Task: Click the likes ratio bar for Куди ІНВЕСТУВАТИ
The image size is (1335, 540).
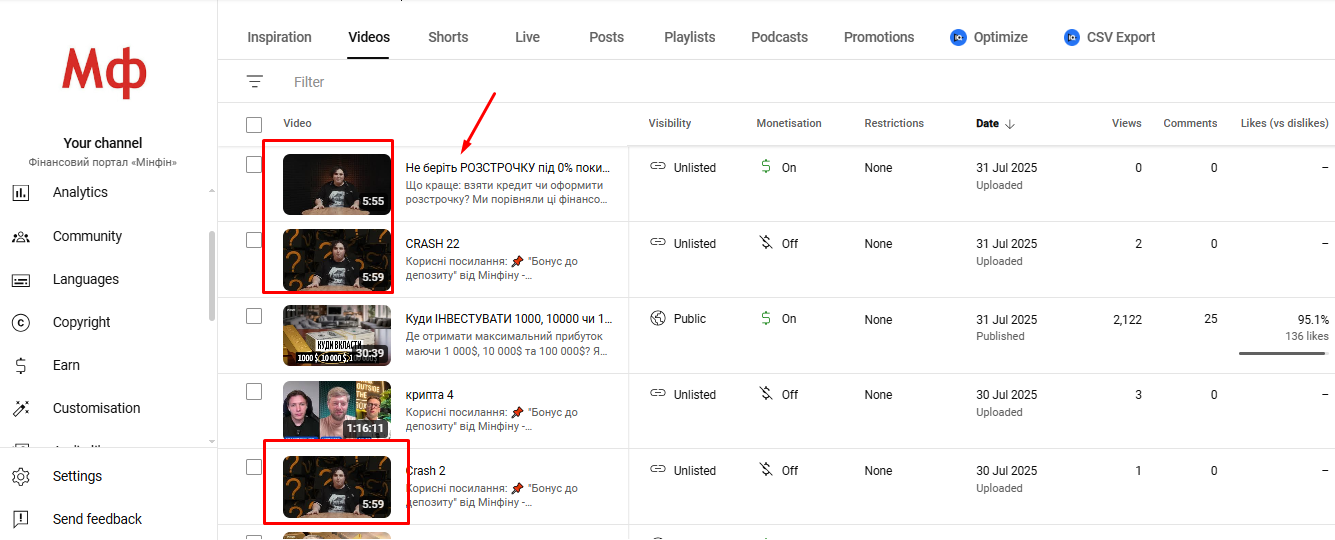Action: pos(1283,353)
